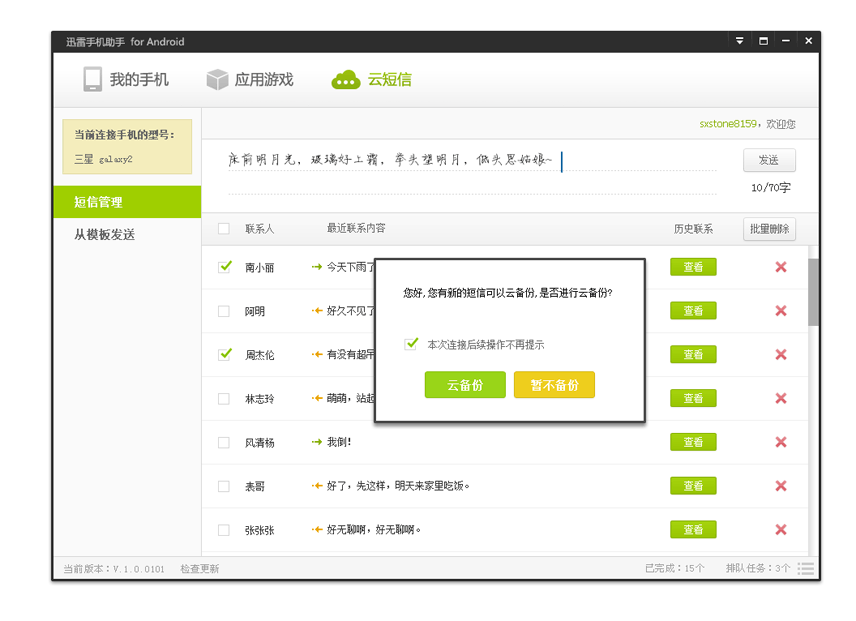Viewport: 856px width, 621px height.
Task: Maximize the window from title bar
Action: pos(764,41)
